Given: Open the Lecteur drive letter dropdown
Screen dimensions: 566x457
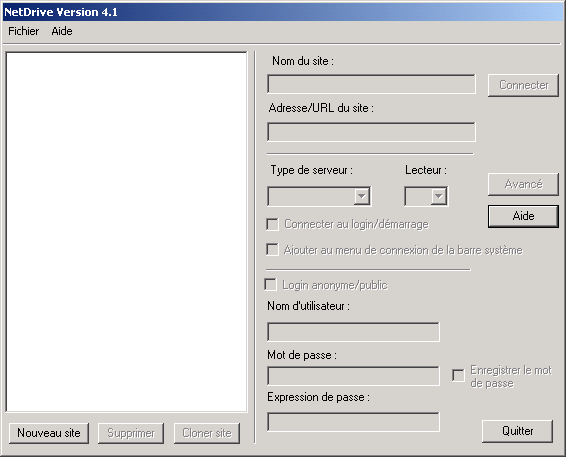Looking at the screenshot, I should [x=426, y=196].
